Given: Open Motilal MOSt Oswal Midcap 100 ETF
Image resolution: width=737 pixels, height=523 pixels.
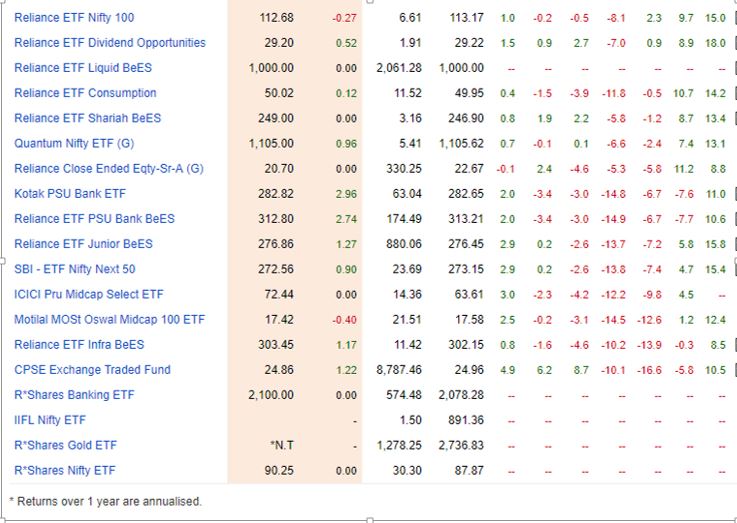Looking at the screenshot, I should tap(109, 320).
